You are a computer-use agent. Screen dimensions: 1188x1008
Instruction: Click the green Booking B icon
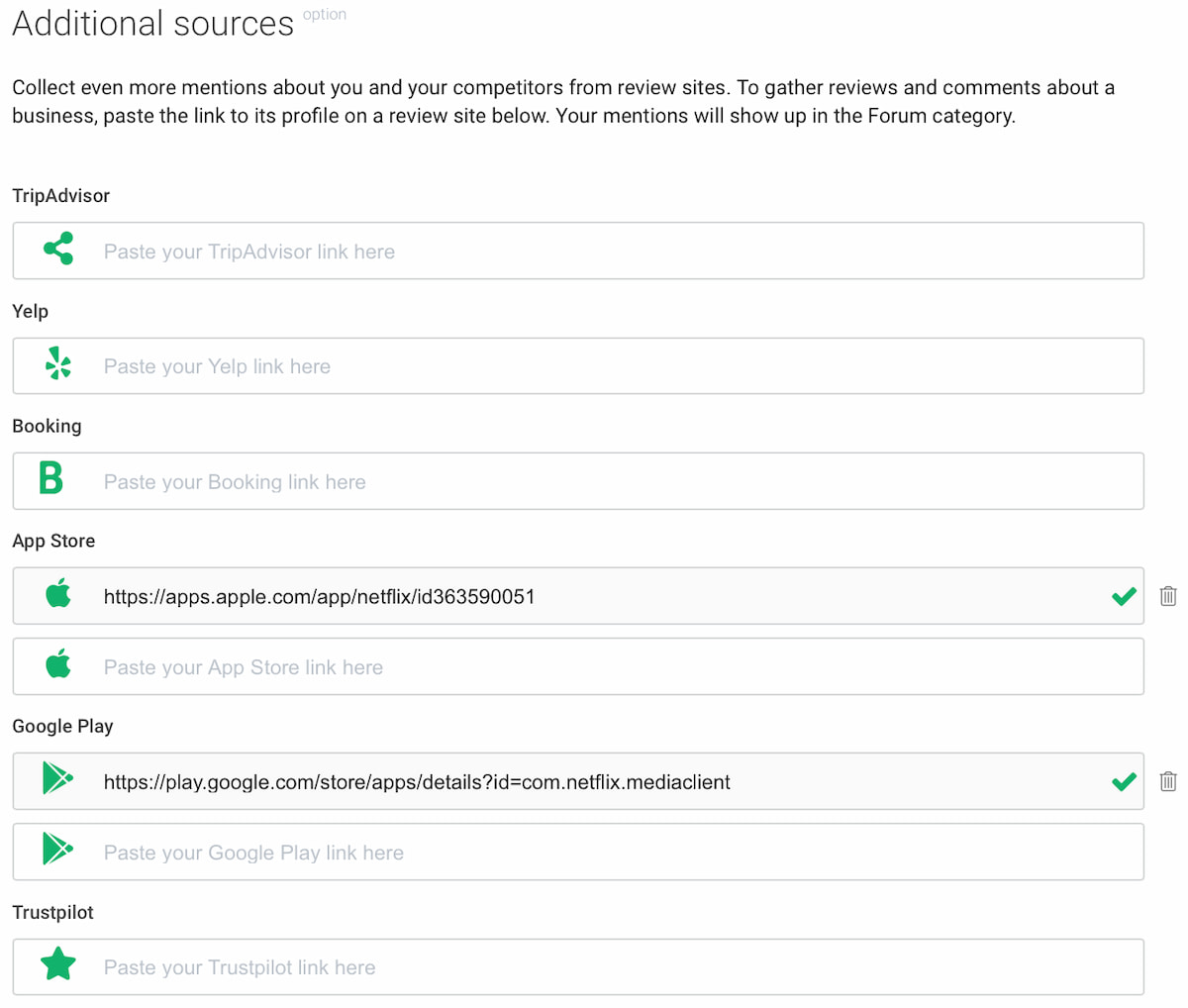[50, 477]
